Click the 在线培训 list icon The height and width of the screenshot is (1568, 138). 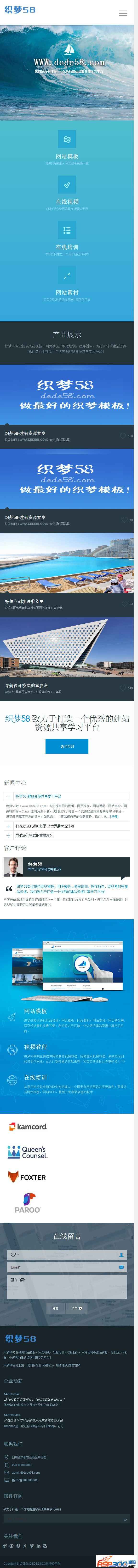67,230
